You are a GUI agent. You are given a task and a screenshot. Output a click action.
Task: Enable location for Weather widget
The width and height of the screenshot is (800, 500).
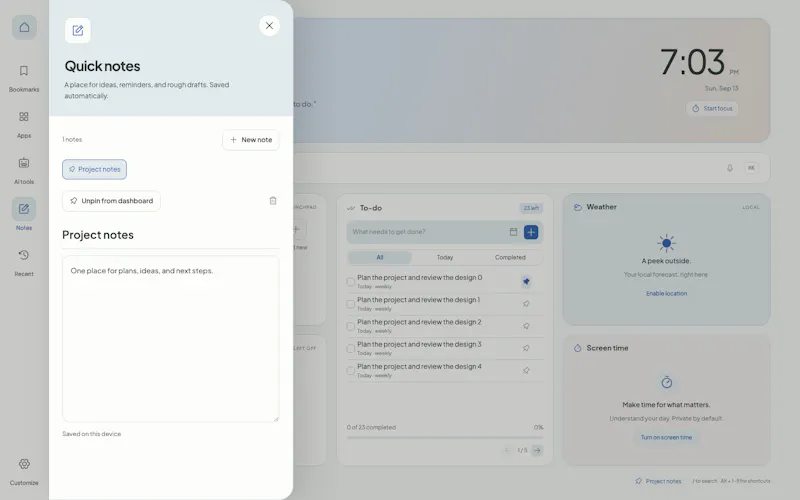(x=666, y=294)
